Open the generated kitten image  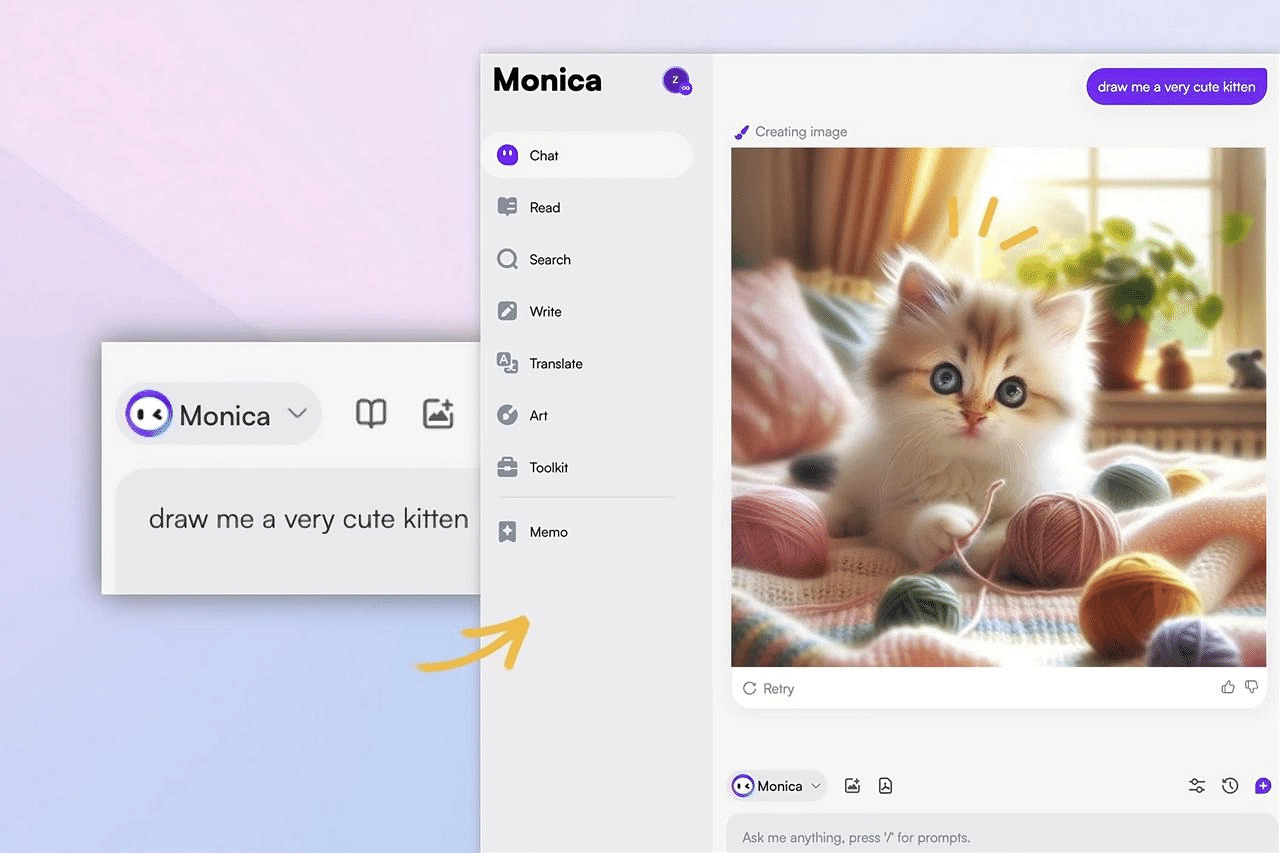click(x=998, y=407)
